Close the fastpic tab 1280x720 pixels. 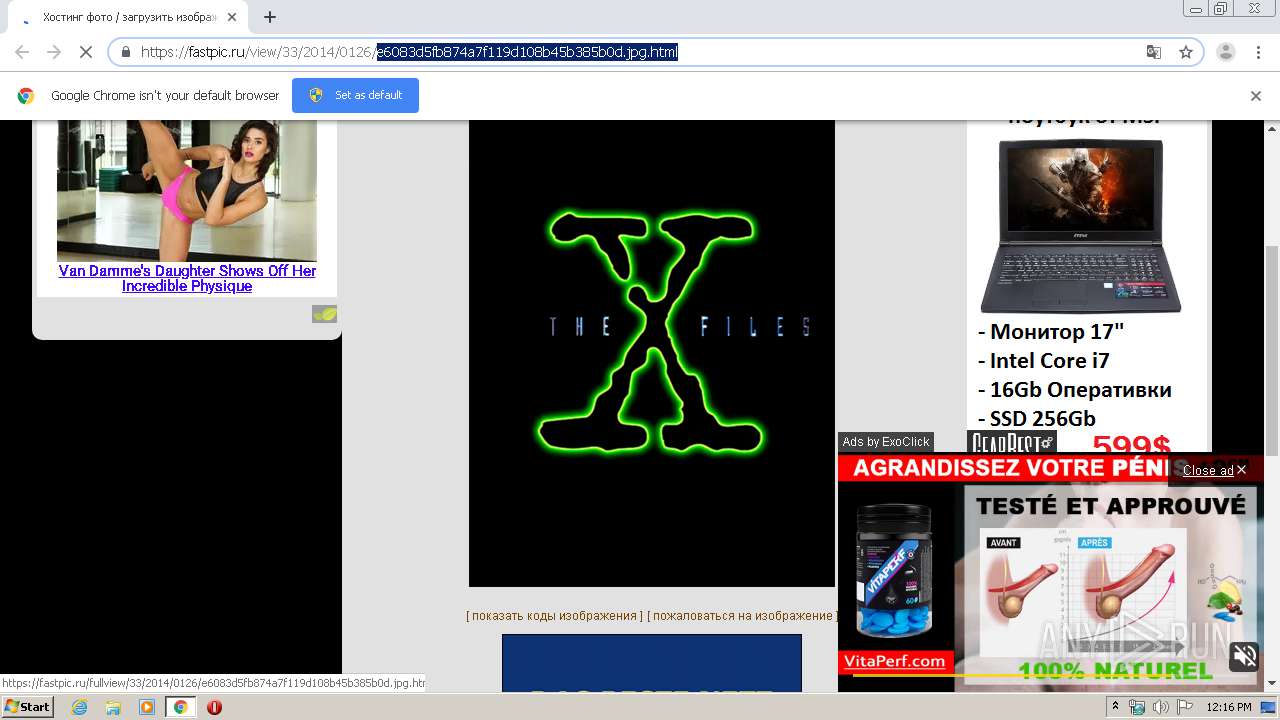click(233, 17)
